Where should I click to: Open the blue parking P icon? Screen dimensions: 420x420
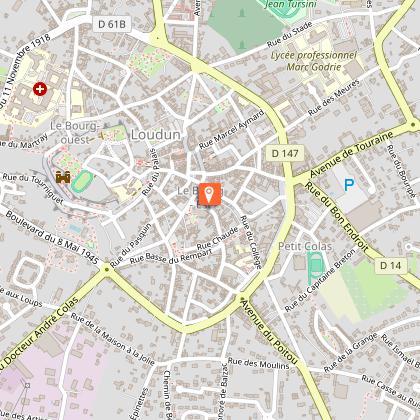[x=349, y=185]
